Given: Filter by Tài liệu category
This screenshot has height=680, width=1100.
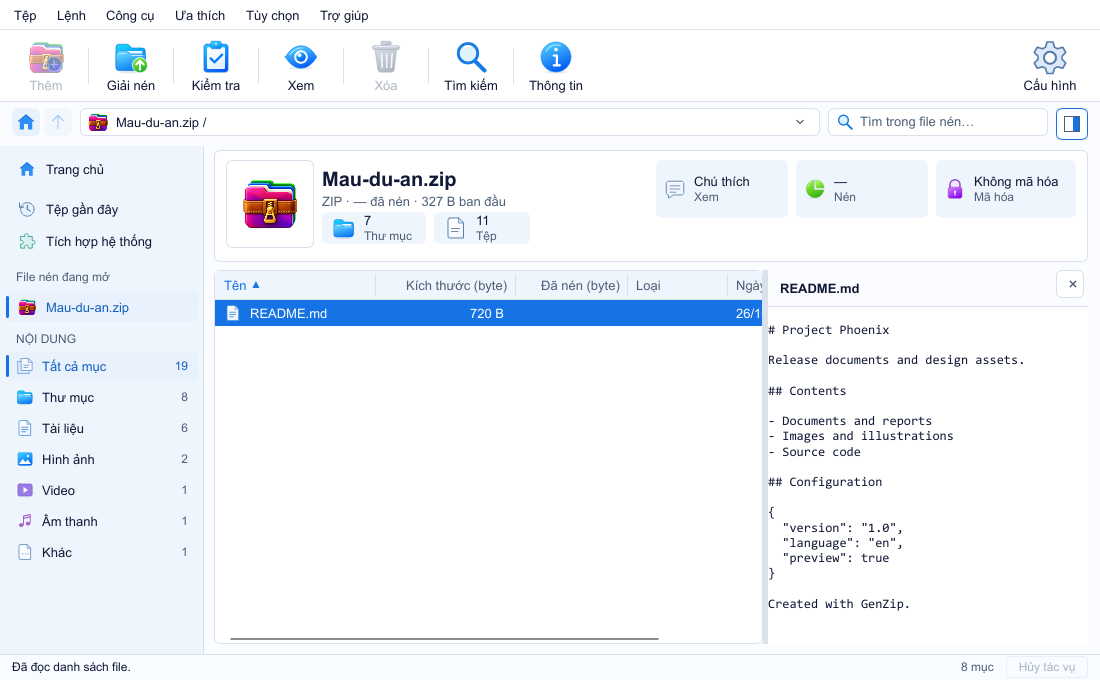Looking at the screenshot, I should [x=102, y=428].
